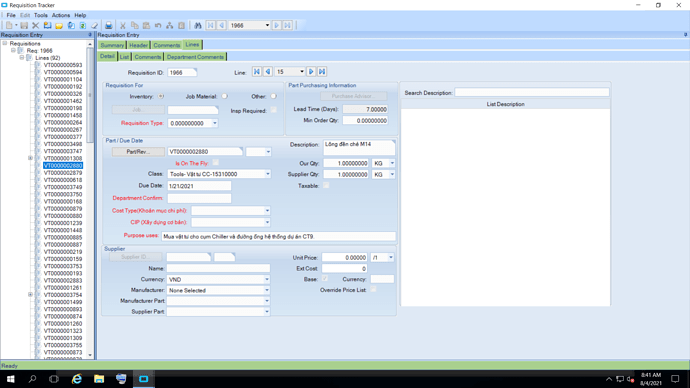Click the Clear eraser toolbar icon

coord(94,26)
